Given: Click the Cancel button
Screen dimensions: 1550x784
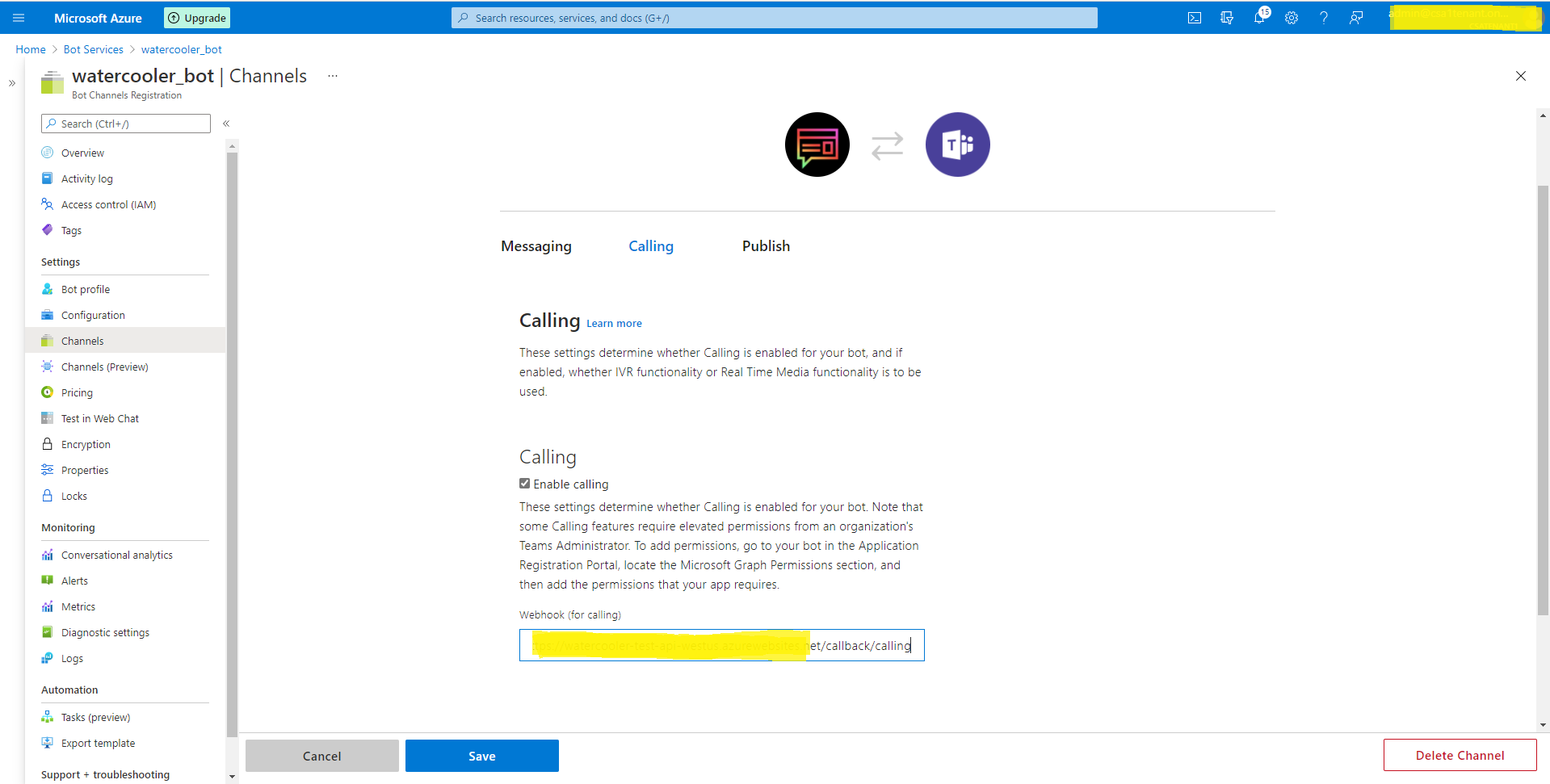Looking at the screenshot, I should pyautogui.click(x=322, y=756).
